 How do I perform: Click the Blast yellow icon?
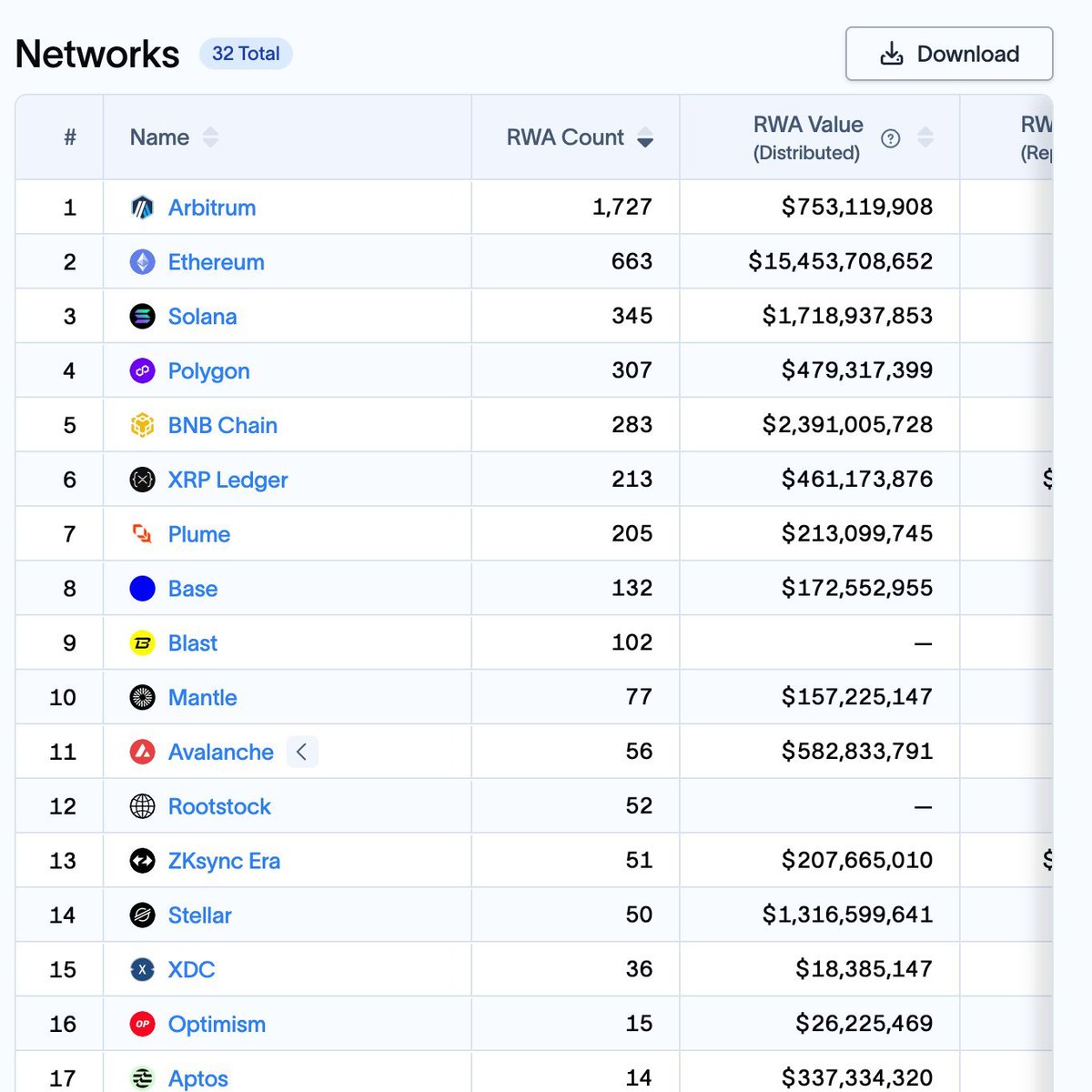(x=142, y=642)
